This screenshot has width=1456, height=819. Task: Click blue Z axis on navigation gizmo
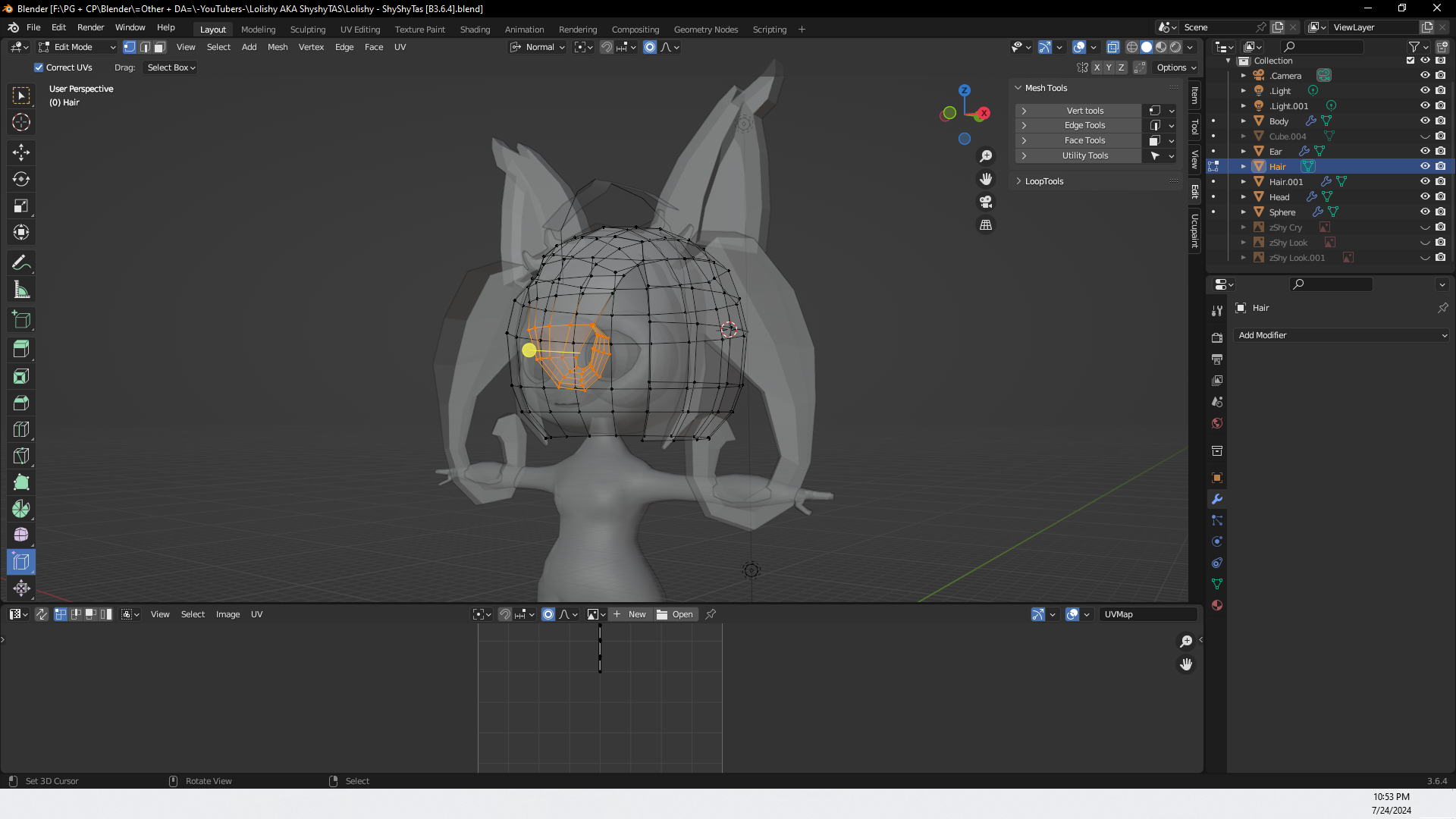click(965, 90)
